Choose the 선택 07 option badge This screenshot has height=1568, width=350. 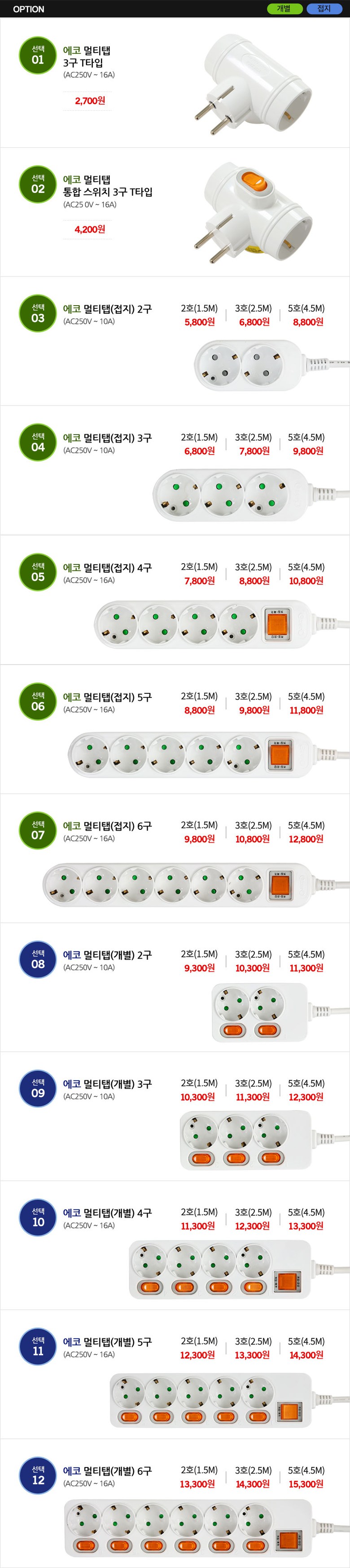38,830
